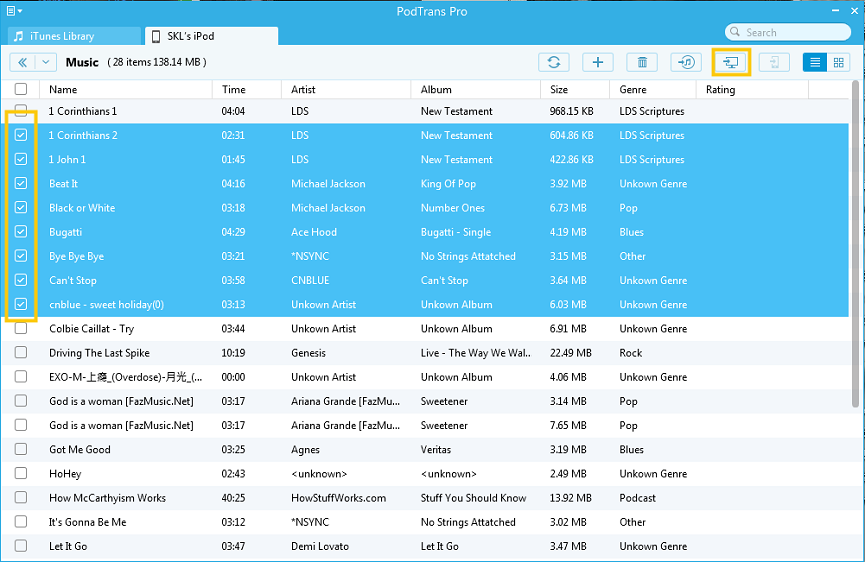Sort songs by the Size column header
Screen dimensions: 865x562
click(559, 89)
